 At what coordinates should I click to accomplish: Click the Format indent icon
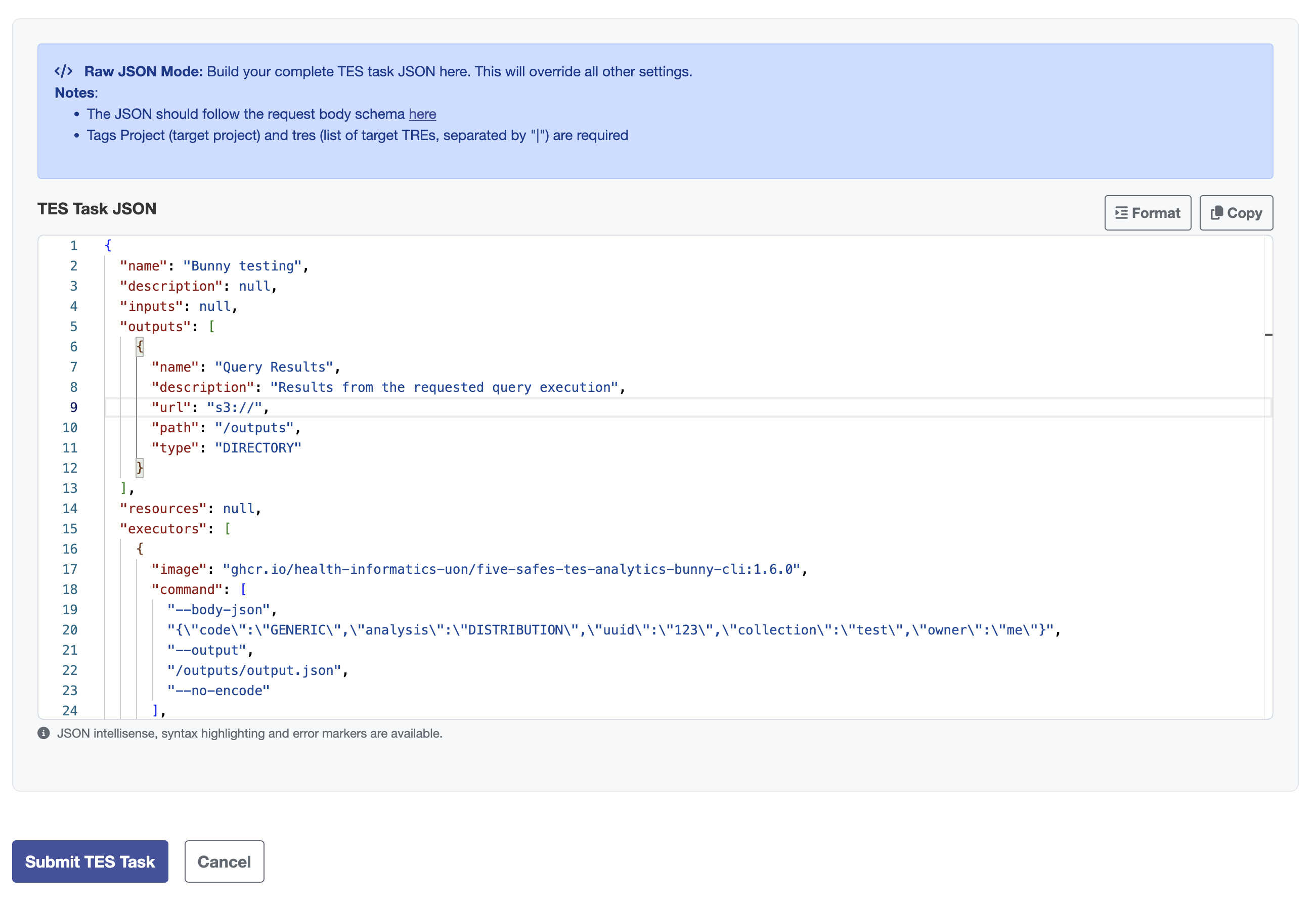[1121, 213]
